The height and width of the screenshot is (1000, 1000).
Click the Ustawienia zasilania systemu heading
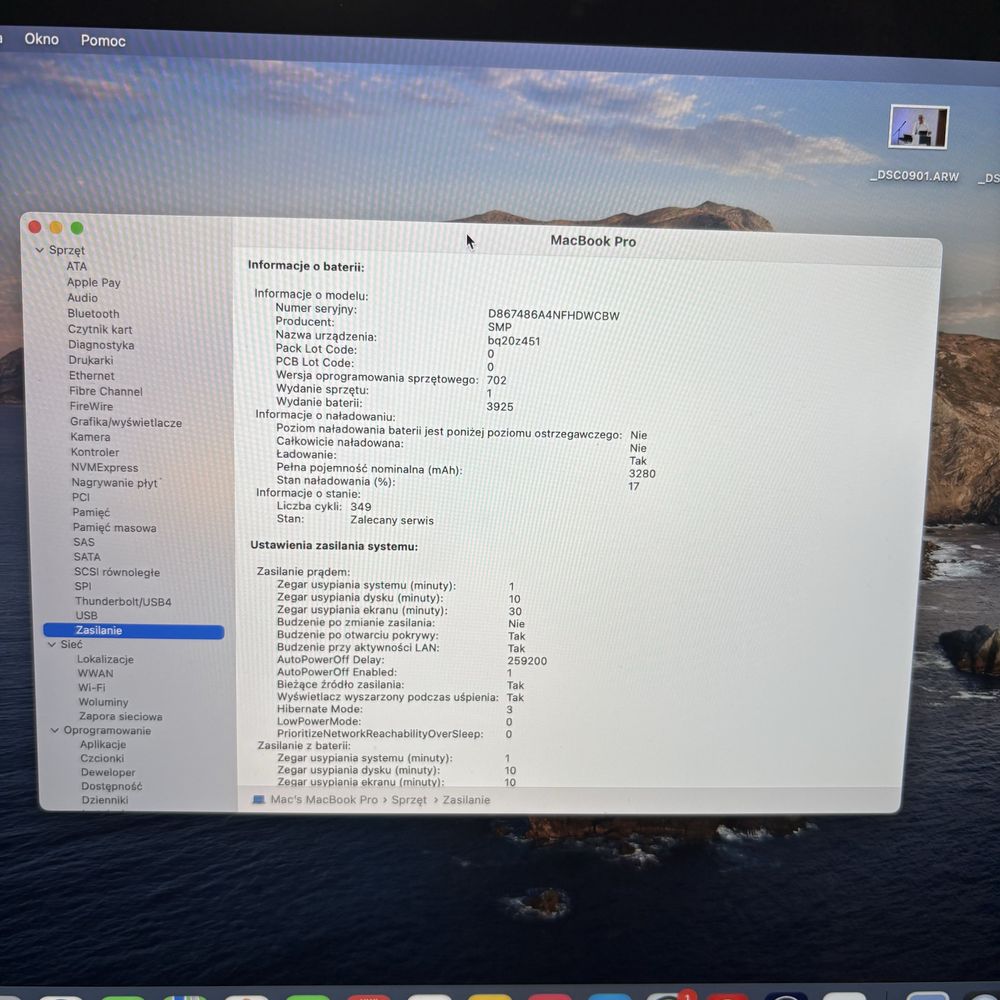point(334,545)
